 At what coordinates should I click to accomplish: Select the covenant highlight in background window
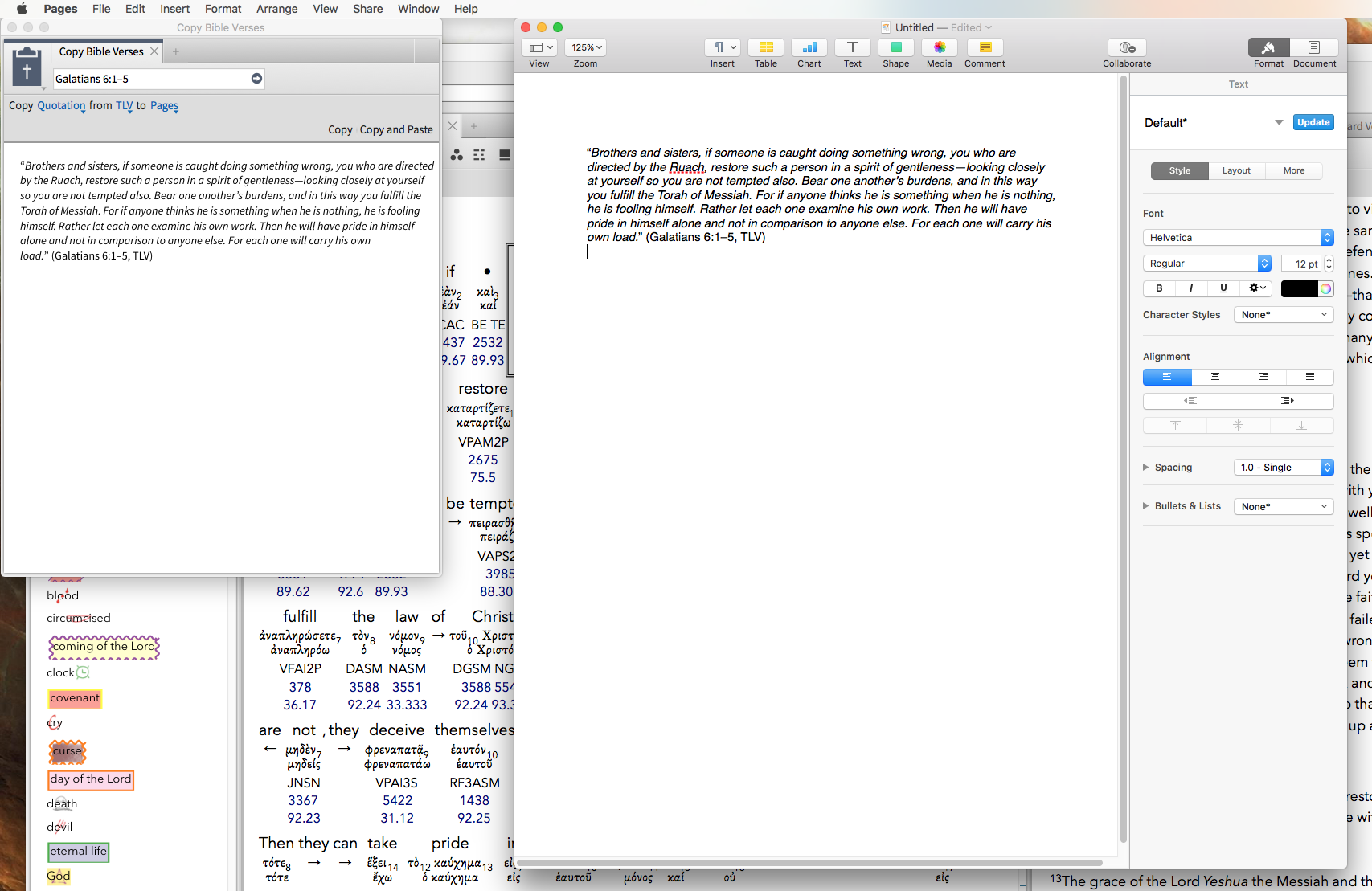(75, 698)
